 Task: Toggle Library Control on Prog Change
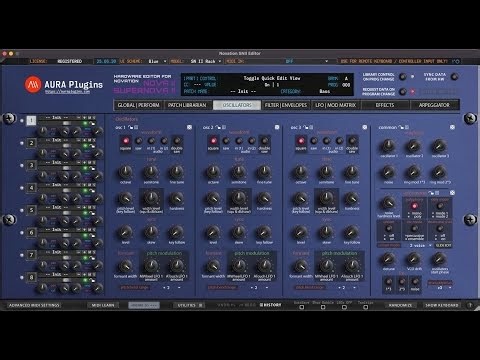pyautogui.click(x=403, y=77)
